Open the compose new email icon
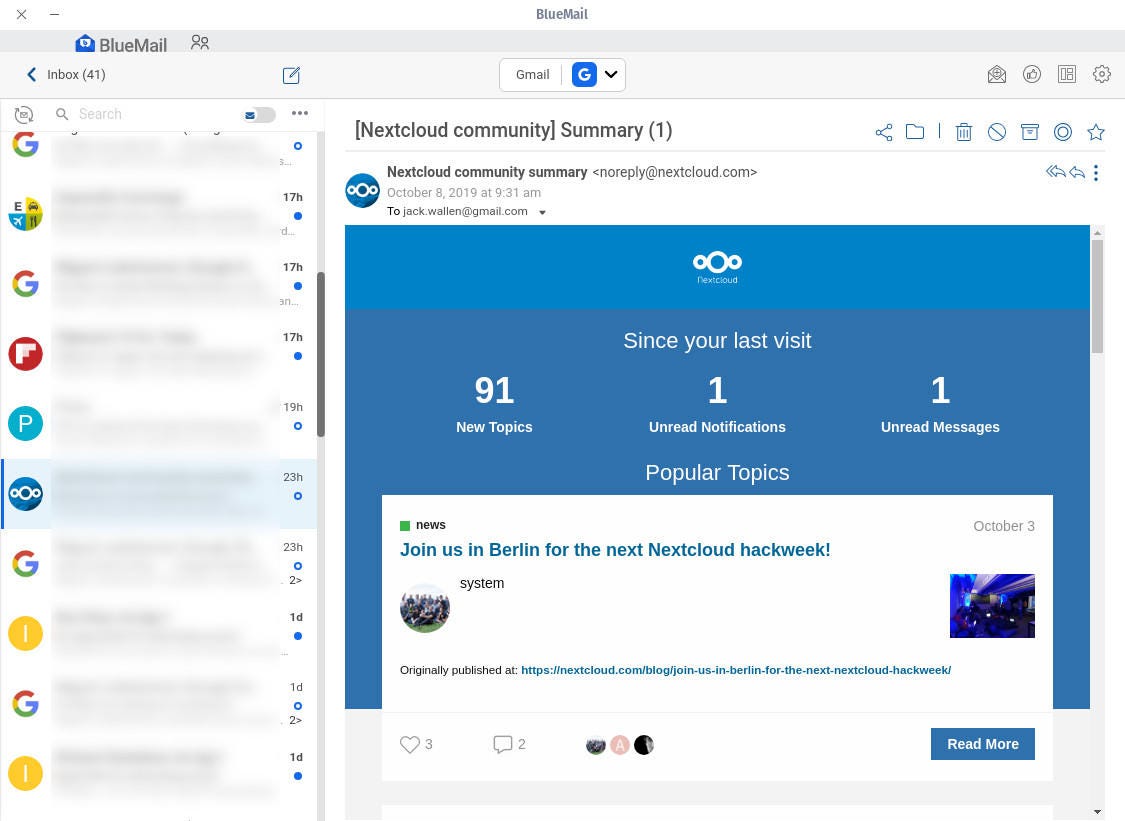The height and width of the screenshot is (821, 1125). pyautogui.click(x=291, y=75)
